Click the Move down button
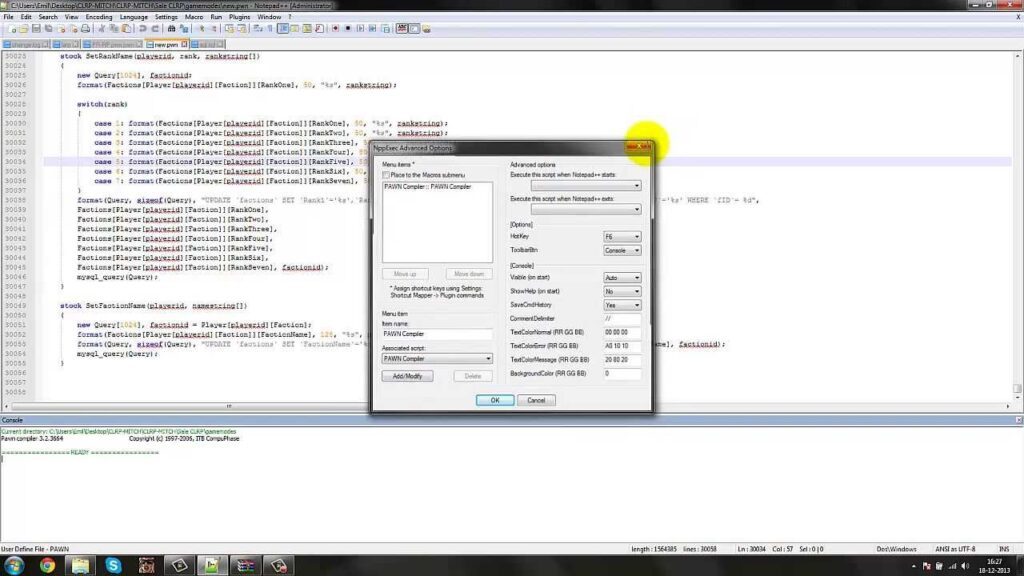1024x576 pixels. (x=469, y=274)
